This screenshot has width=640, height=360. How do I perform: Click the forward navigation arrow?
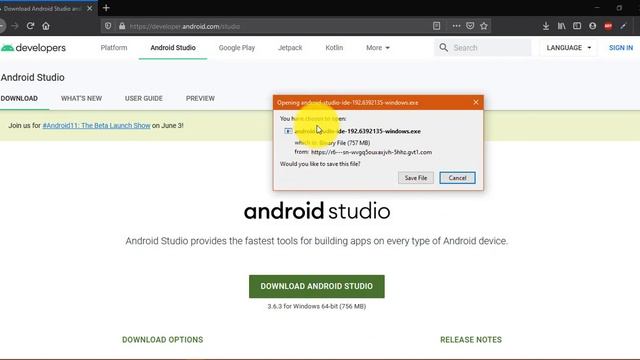[15, 26]
